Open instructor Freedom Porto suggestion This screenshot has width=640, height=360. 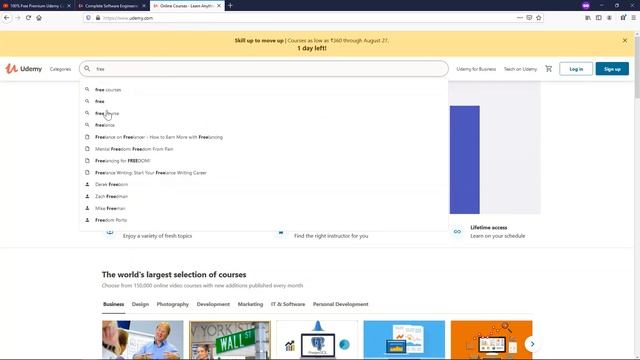click(x=264, y=220)
